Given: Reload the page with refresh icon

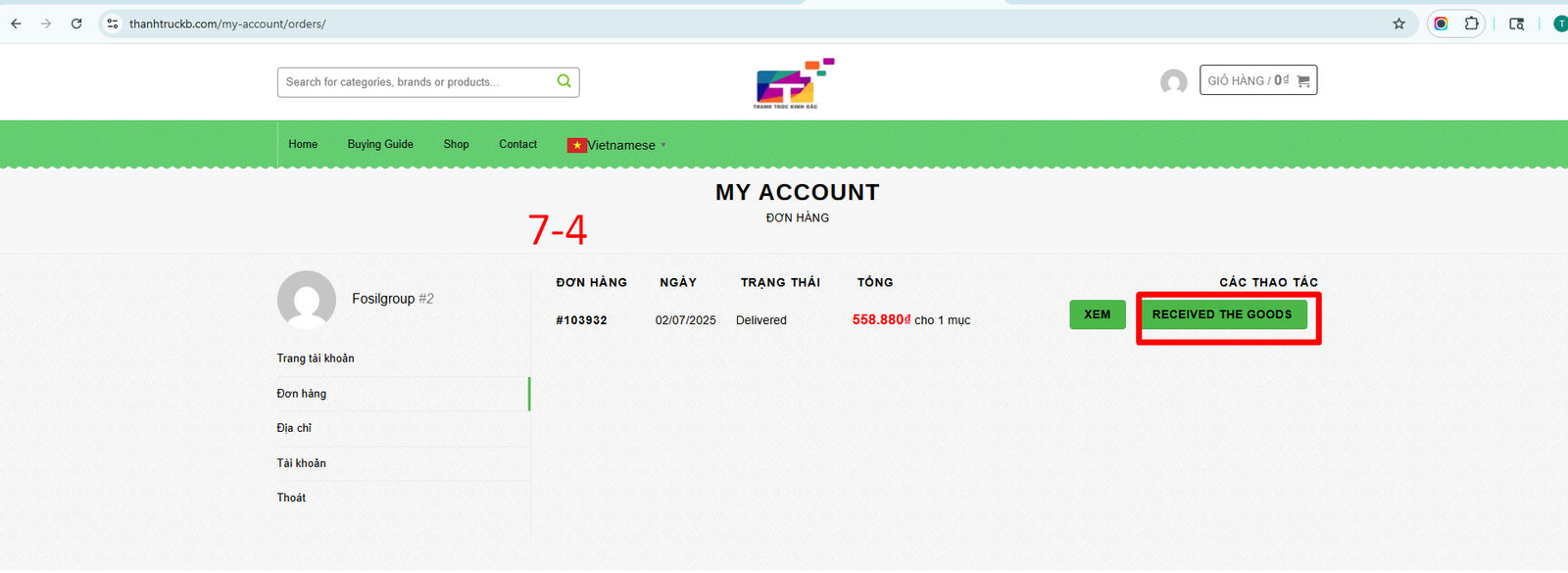Looking at the screenshot, I should pyautogui.click(x=76, y=24).
